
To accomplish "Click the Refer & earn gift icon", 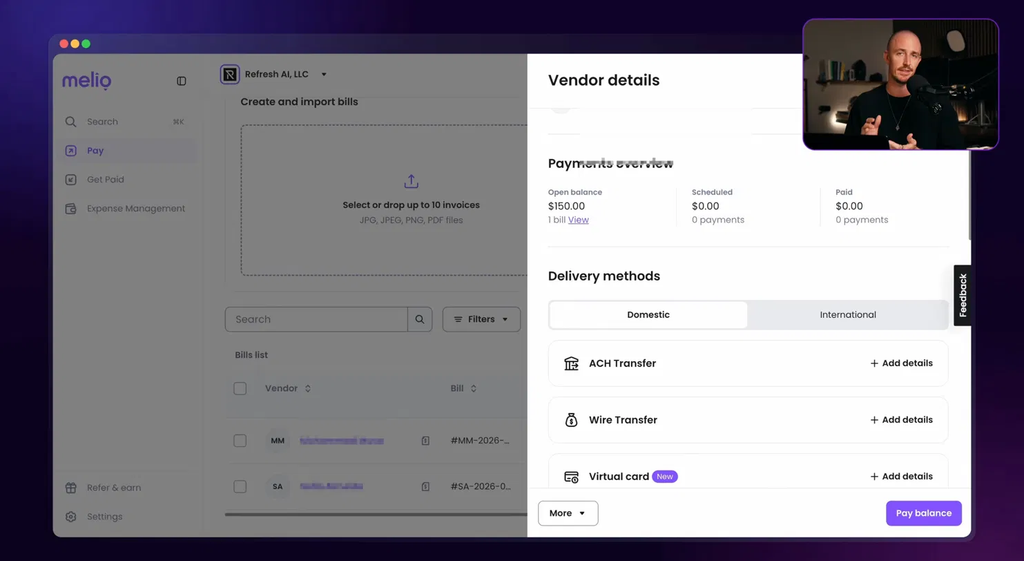I will [71, 488].
